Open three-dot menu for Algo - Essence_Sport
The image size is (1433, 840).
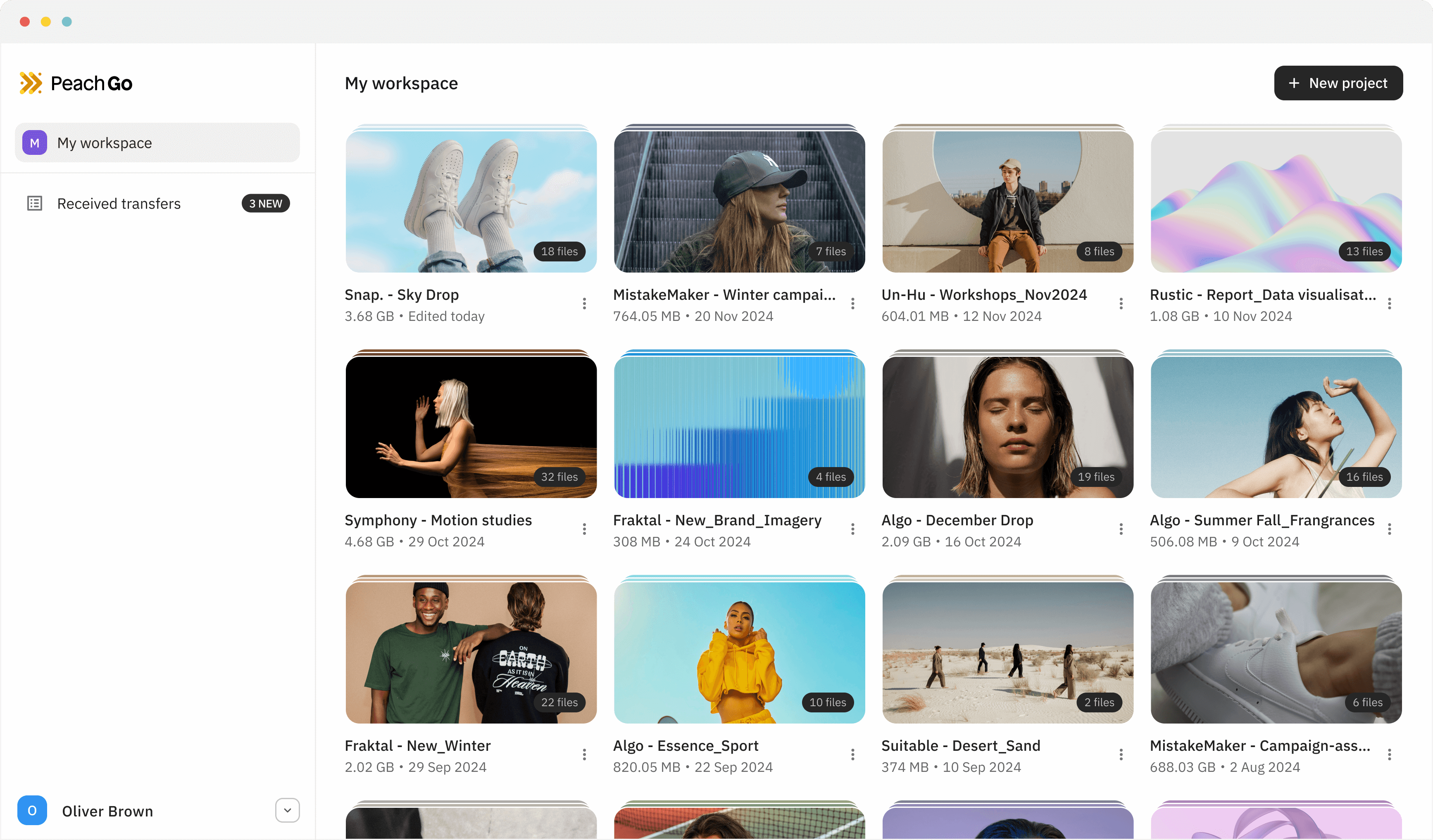[x=852, y=754]
